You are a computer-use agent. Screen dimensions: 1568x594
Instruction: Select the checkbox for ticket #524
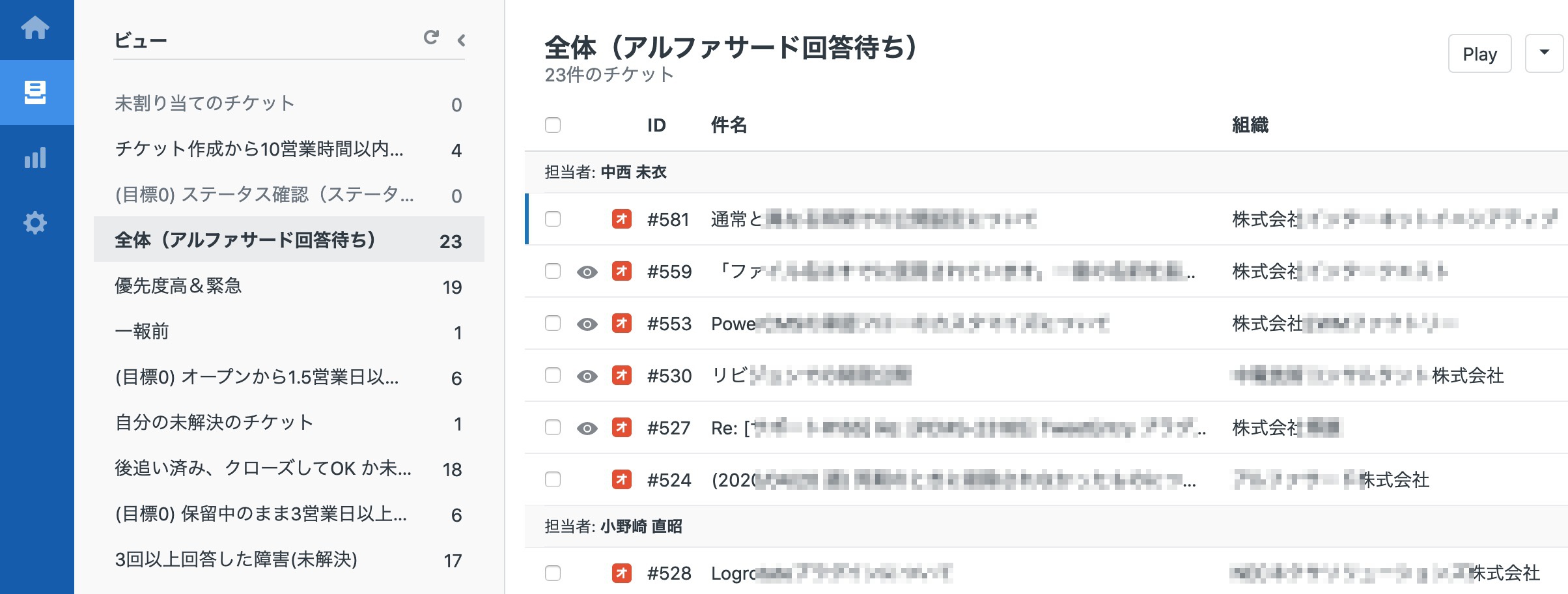coord(553,479)
